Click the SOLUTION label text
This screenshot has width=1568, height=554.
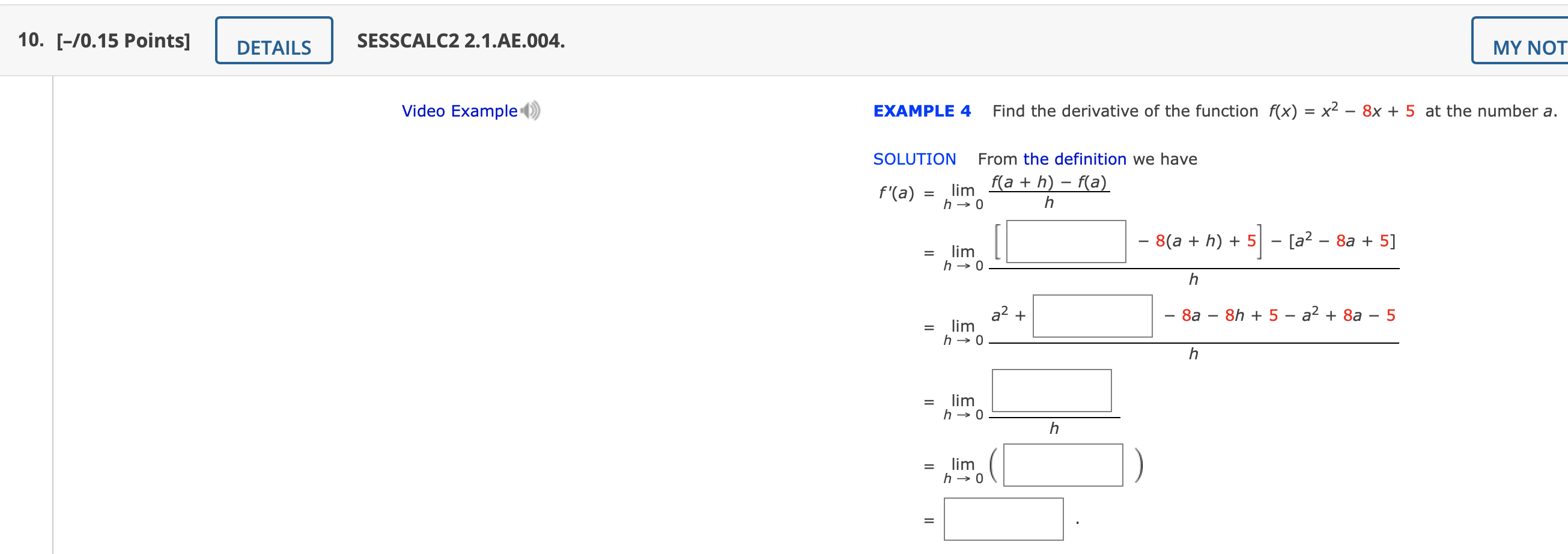click(x=915, y=159)
